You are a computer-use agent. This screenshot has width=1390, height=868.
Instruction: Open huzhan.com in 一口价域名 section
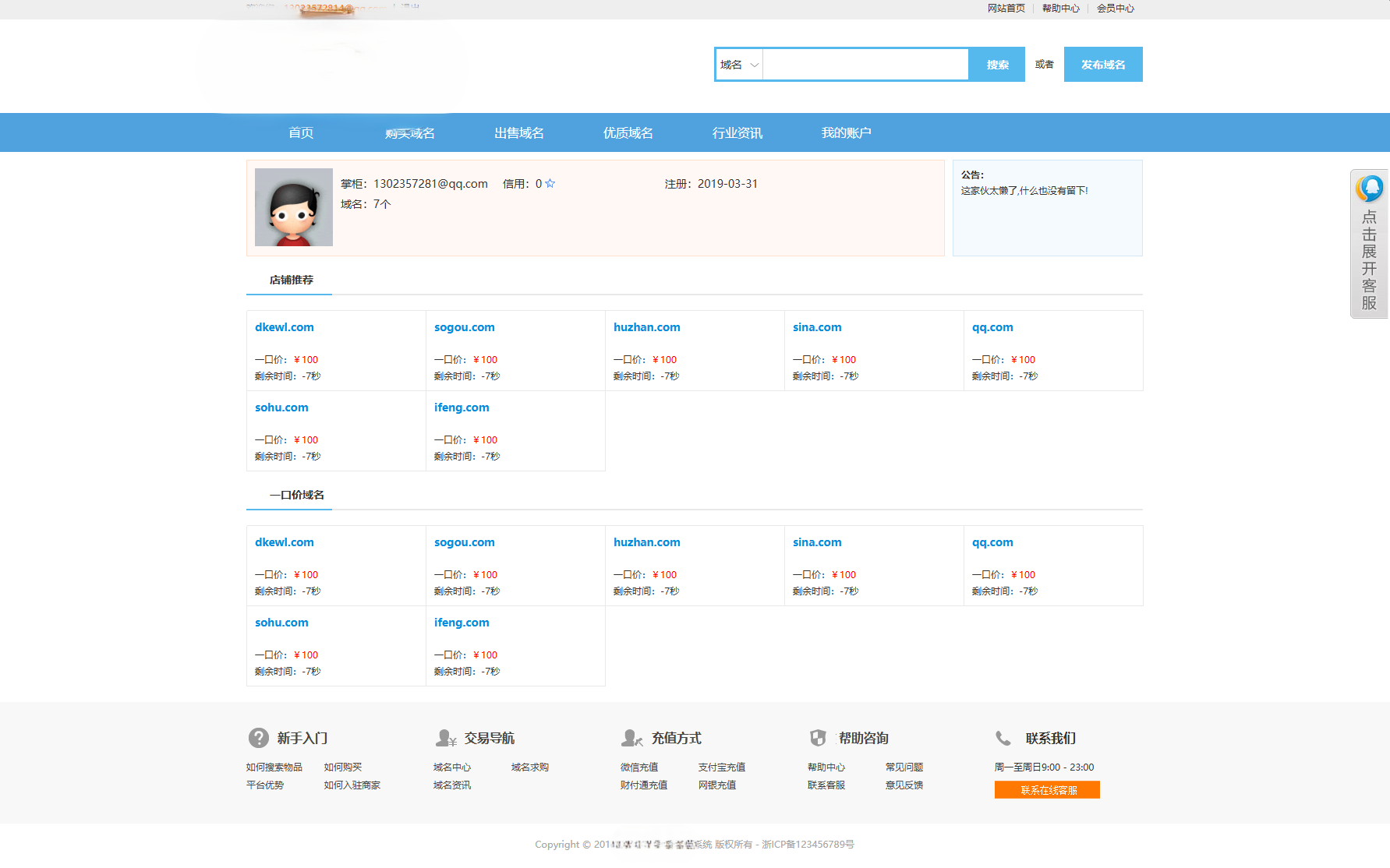647,542
